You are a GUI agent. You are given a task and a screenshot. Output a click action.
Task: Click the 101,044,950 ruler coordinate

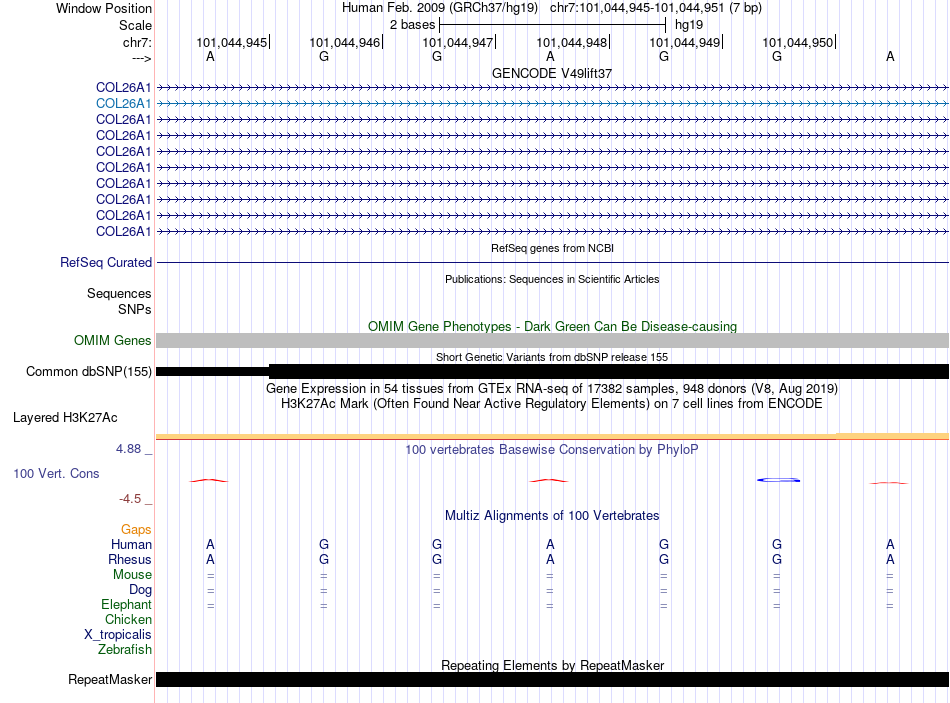click(x=797, y=42)
